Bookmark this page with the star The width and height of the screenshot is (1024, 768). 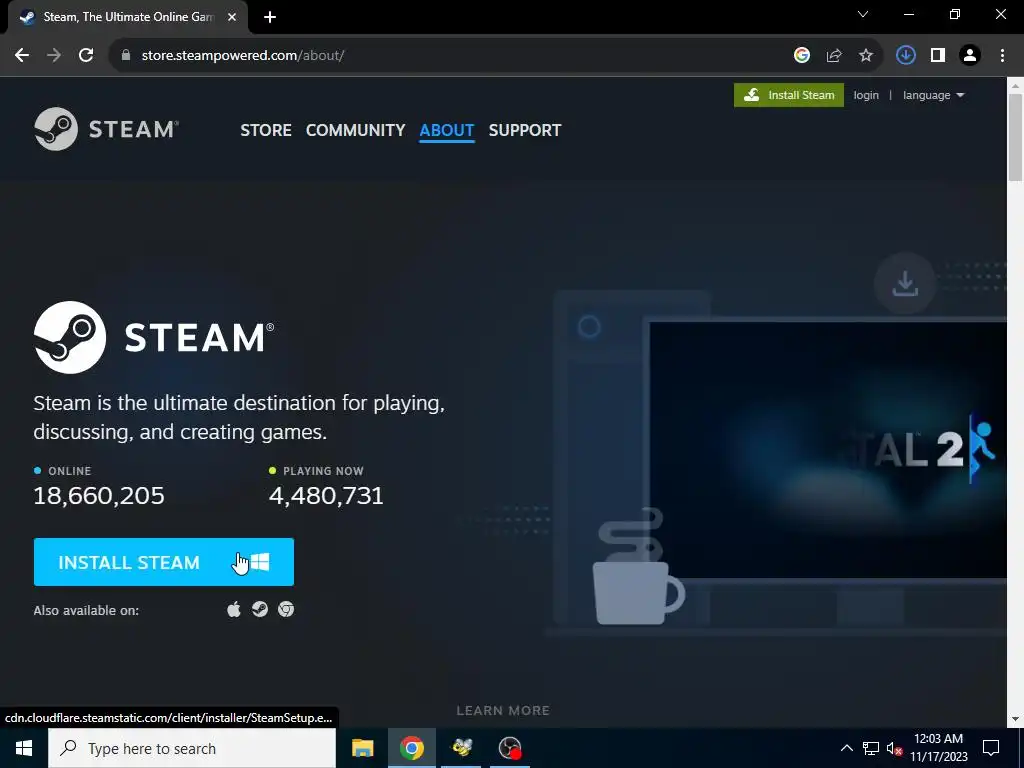tap(866, 56)
